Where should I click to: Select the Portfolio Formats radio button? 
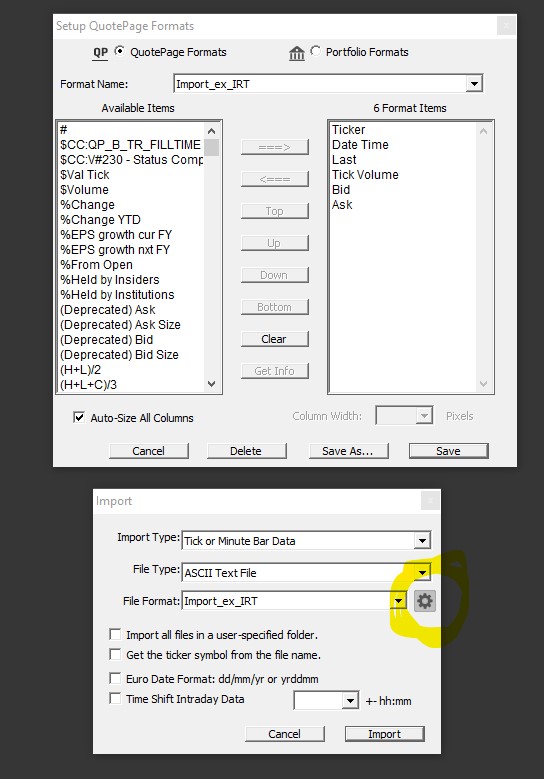315,51
